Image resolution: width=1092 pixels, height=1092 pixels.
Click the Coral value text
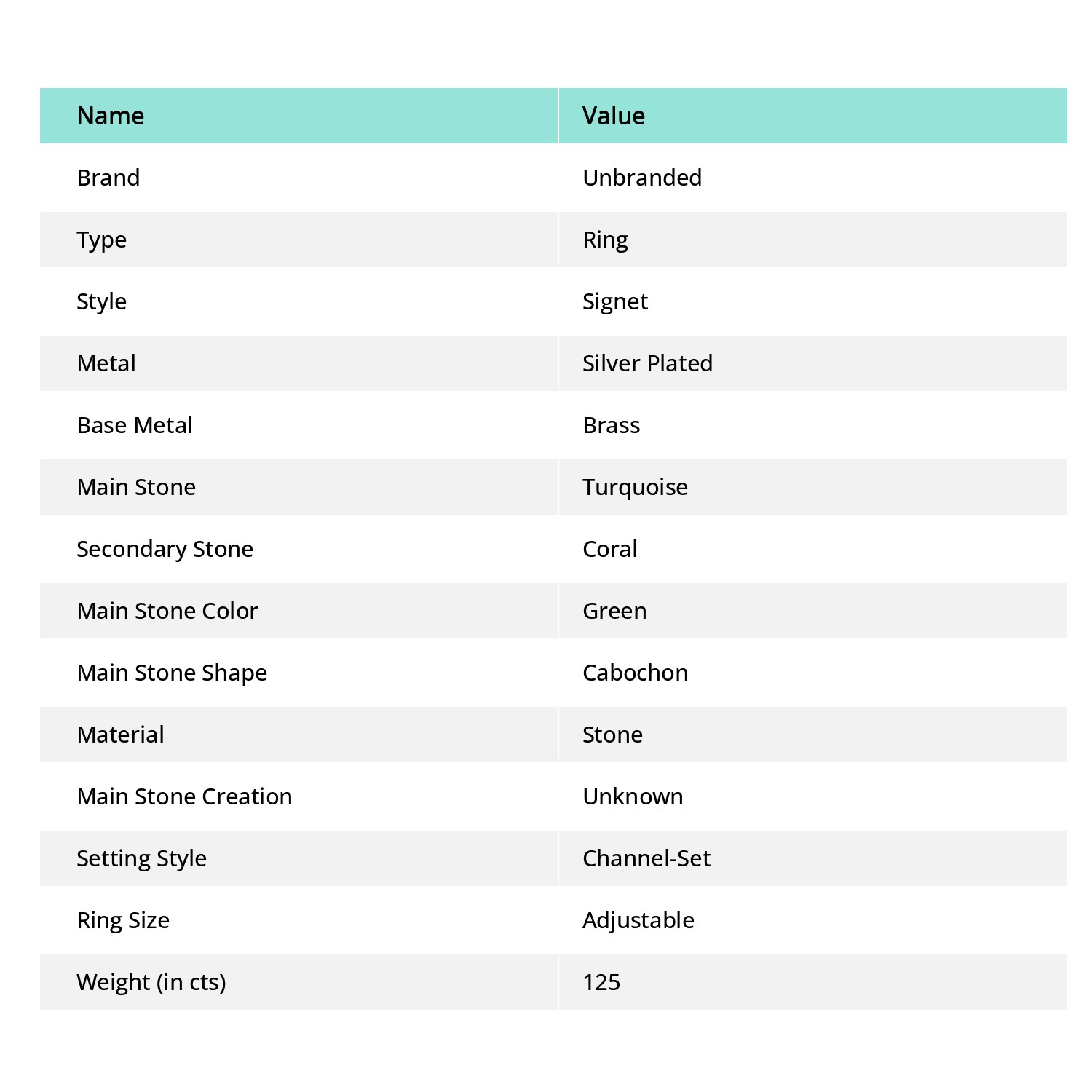(609, 549)
